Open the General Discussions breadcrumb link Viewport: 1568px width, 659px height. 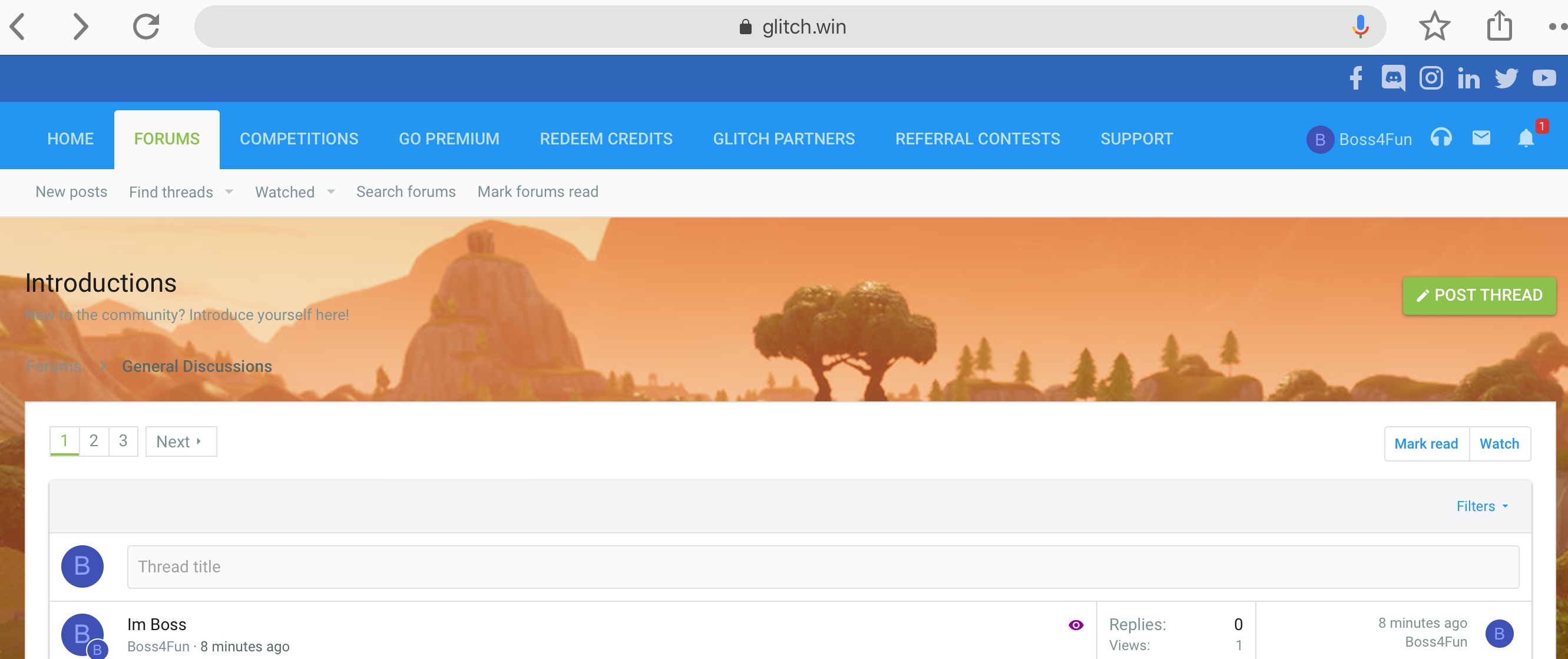click(197, 366)
